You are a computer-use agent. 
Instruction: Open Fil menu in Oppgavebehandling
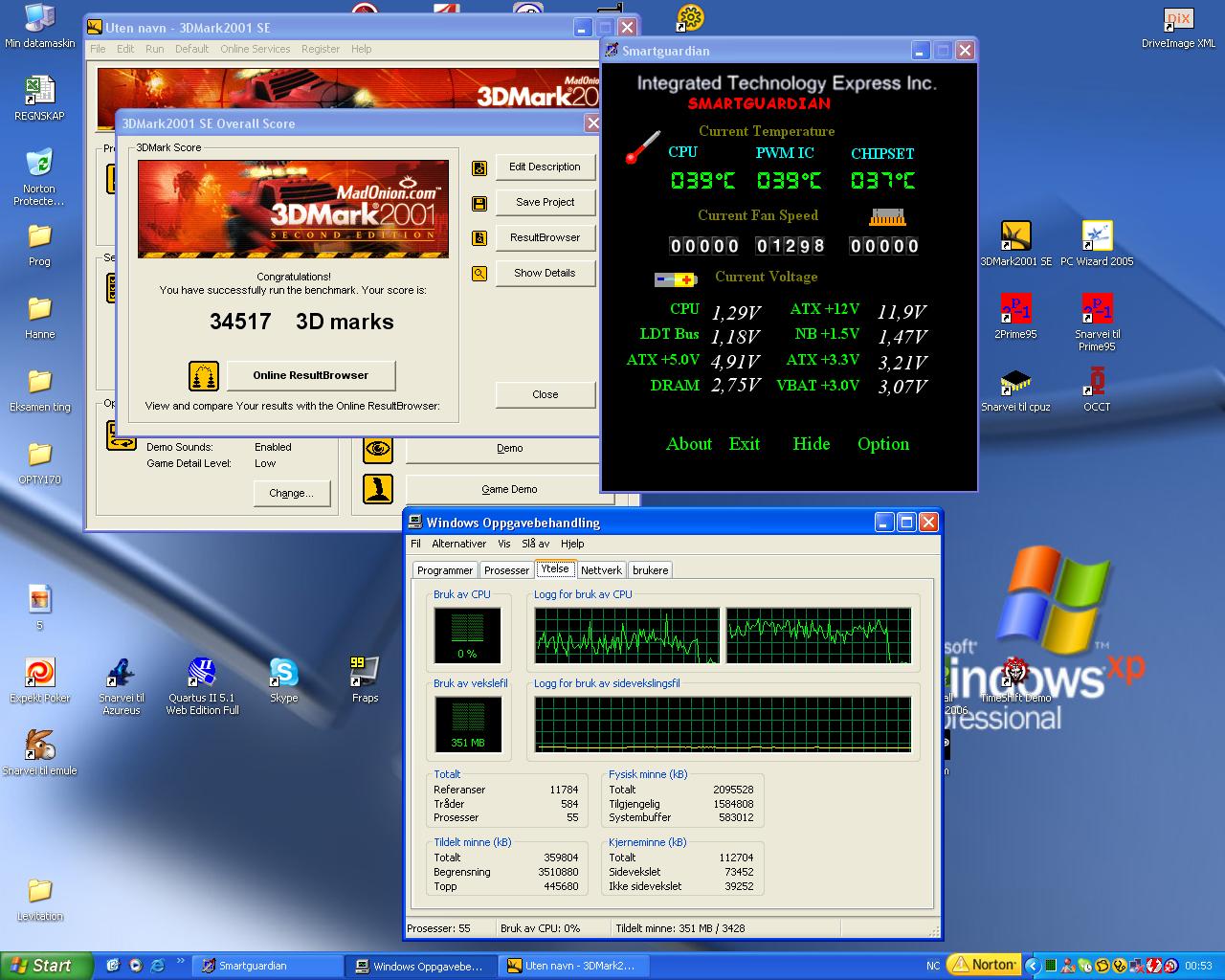tap(415, 544)
